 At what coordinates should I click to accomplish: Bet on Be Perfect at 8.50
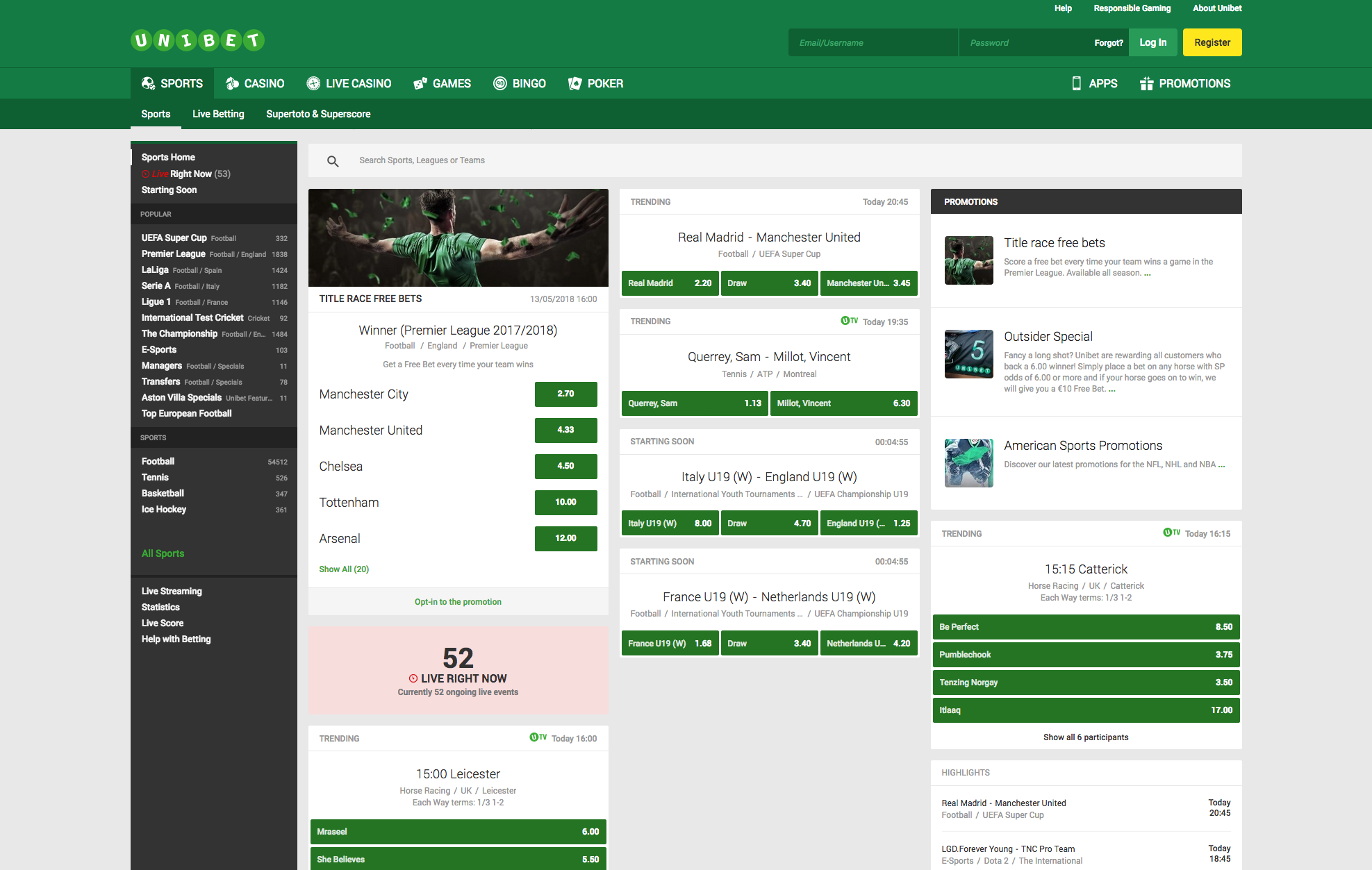1086,627
